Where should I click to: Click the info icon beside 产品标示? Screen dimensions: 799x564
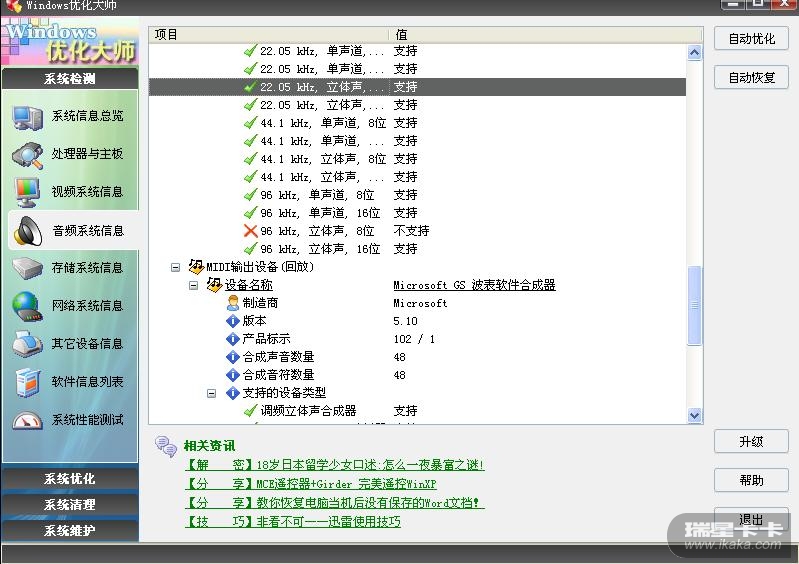click(x=232, y=339)
